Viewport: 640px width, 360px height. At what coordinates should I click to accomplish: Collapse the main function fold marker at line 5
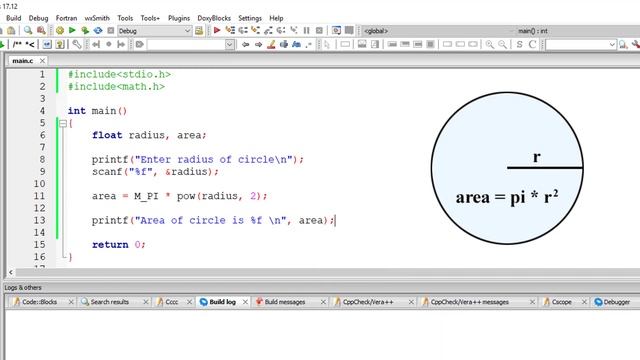[x=62, y=123]
